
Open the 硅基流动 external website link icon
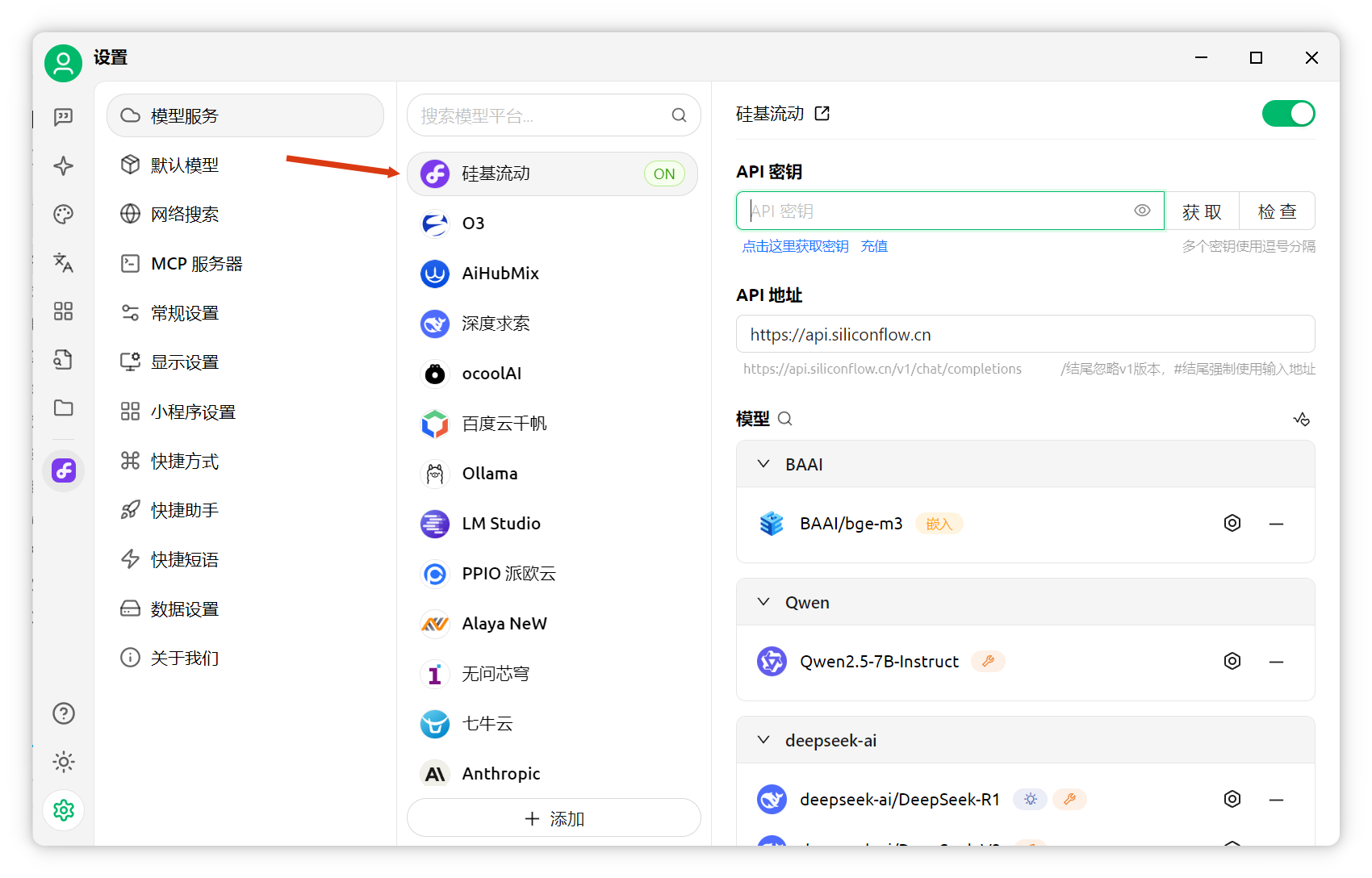click(822, 114)
